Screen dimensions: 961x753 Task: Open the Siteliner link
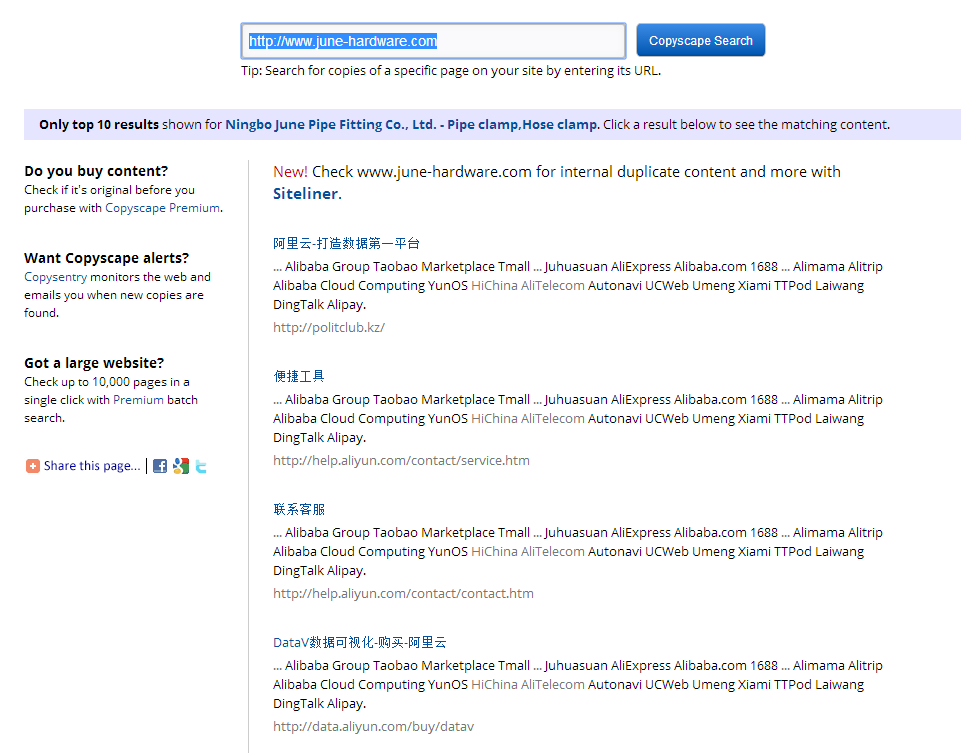(x=305, y=194)
